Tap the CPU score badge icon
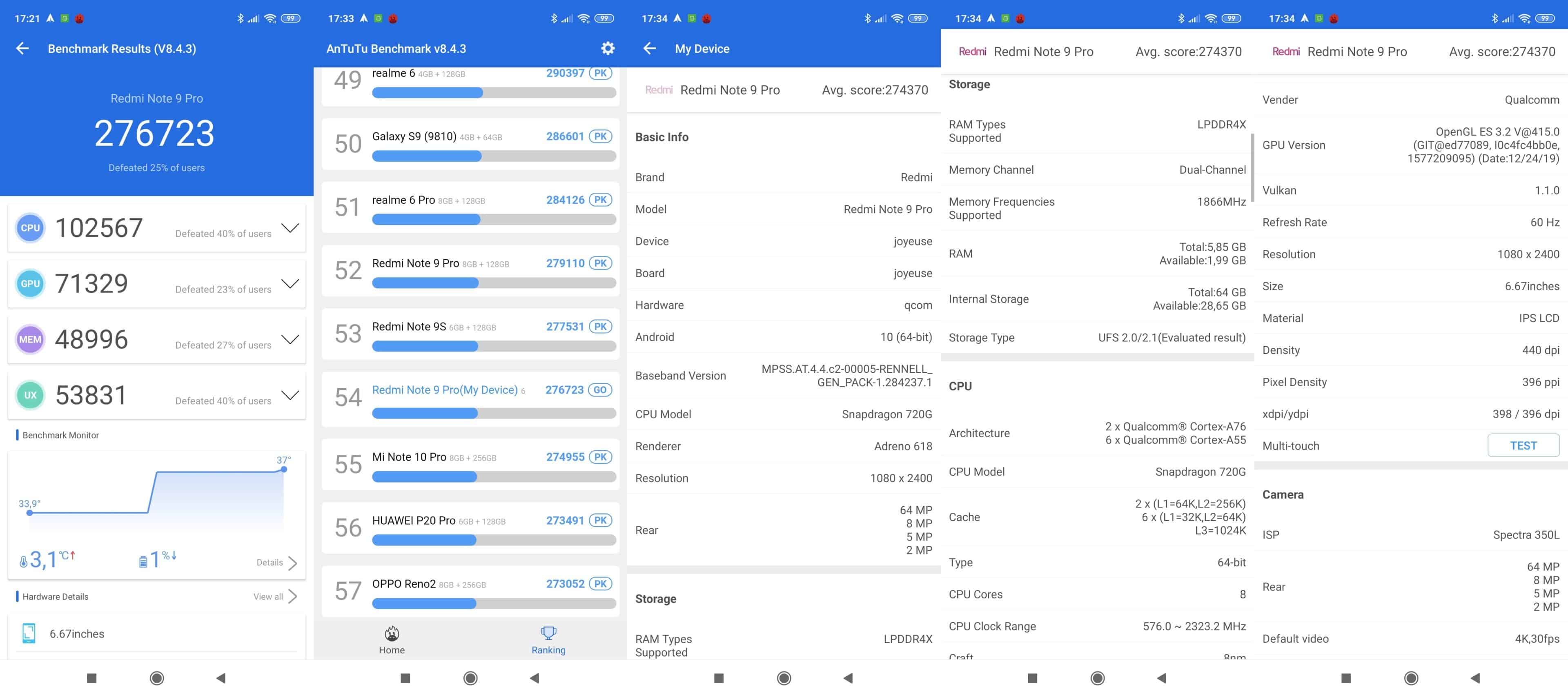The image size is (1568, 697). point(30,228)
